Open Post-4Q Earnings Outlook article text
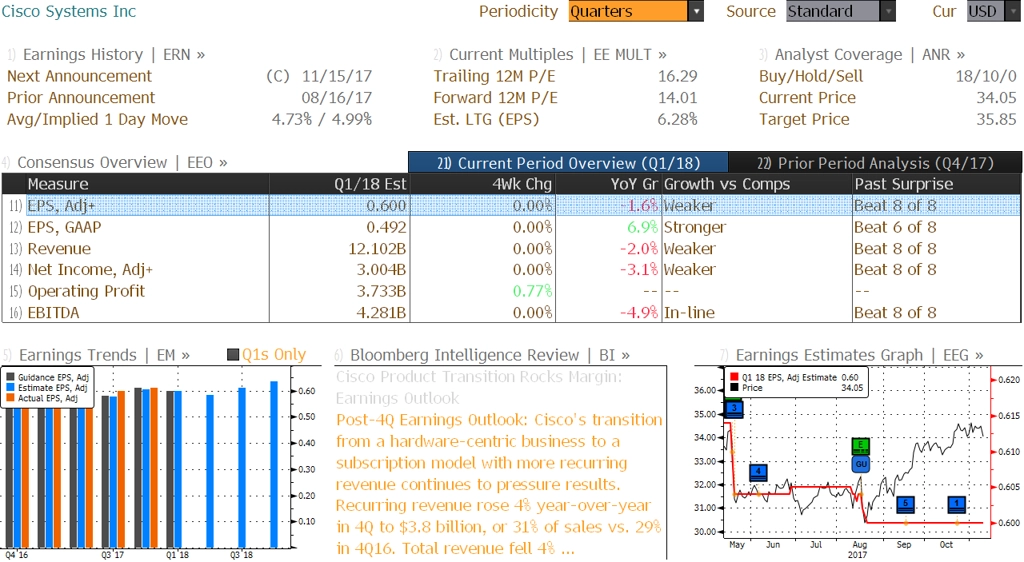This screenshot has height=562, width=1024. 500,484
